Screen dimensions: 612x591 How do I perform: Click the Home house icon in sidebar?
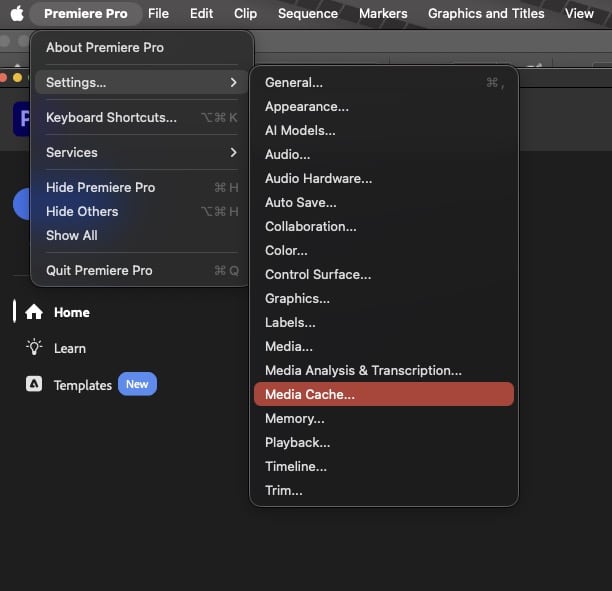[x=34, y=312]
